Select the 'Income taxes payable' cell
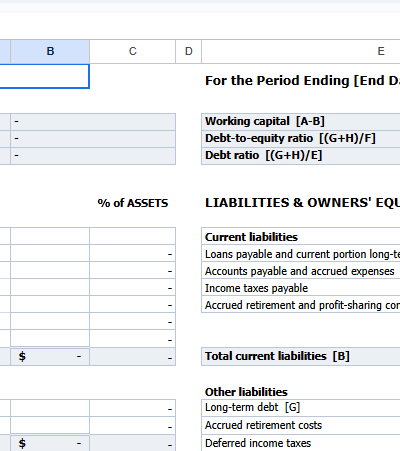This screenshot has height=451, width=400. [x=301, y=288]
